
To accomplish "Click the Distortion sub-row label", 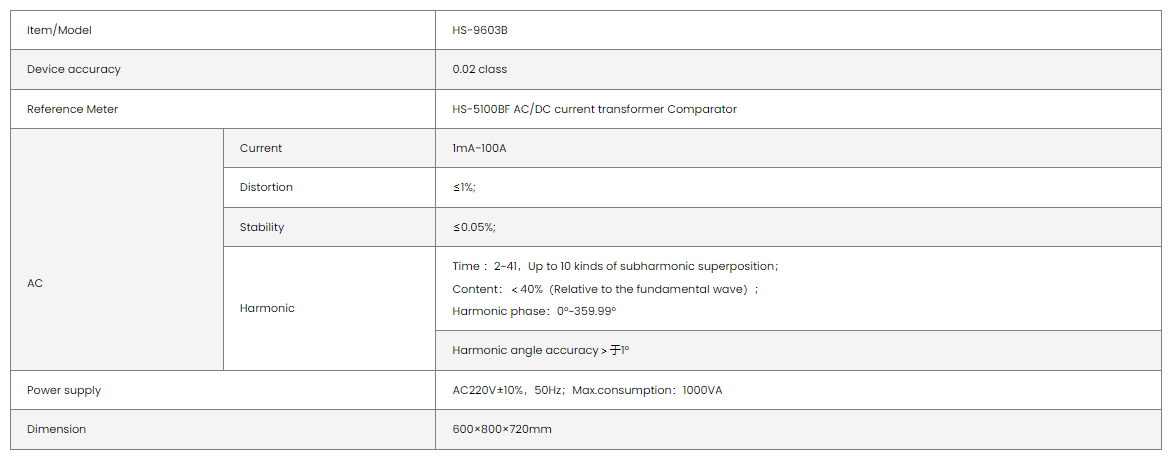I will coord(266,187).
